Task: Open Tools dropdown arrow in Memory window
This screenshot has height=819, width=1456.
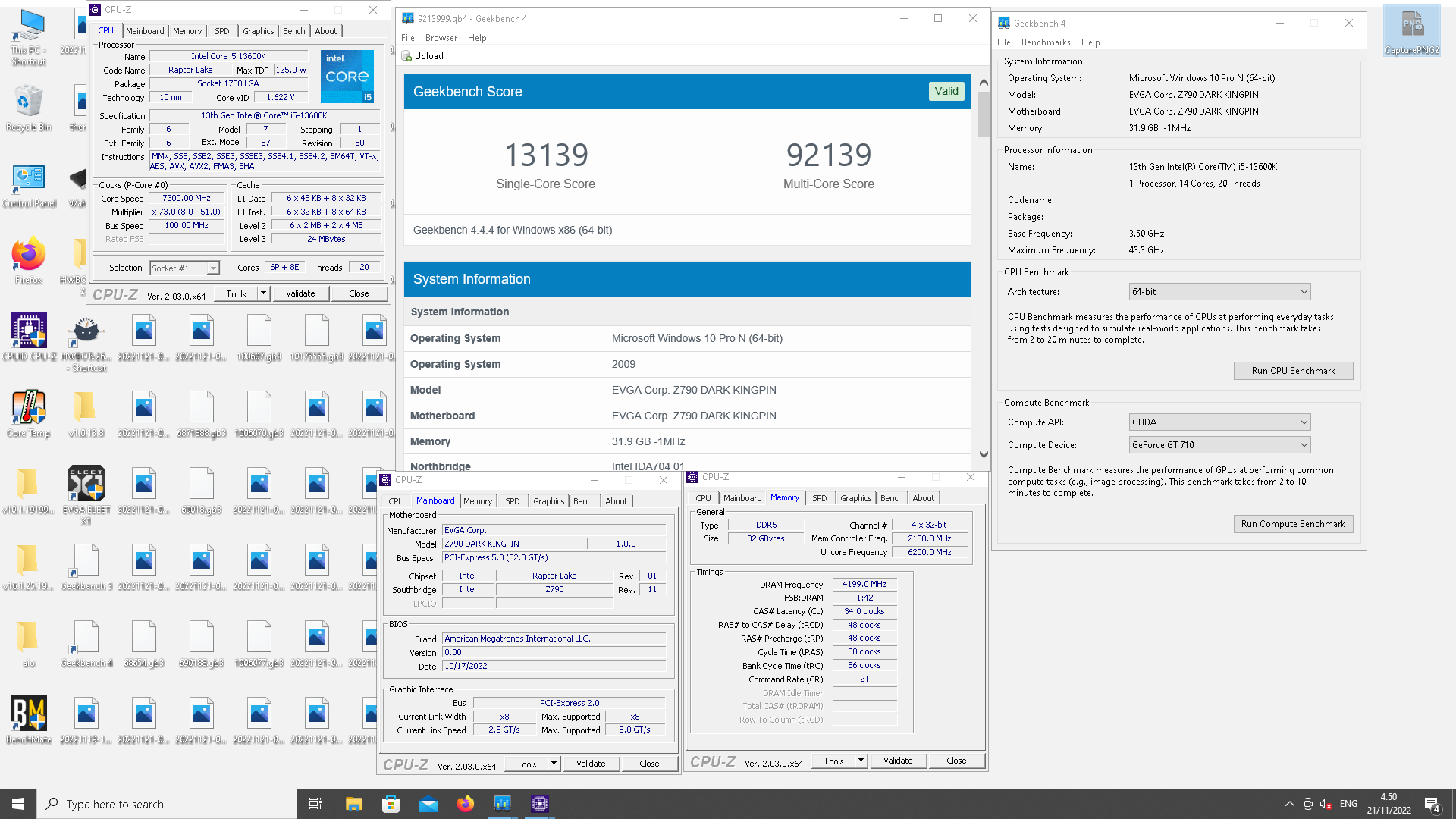Action: [x=861, y=761]
